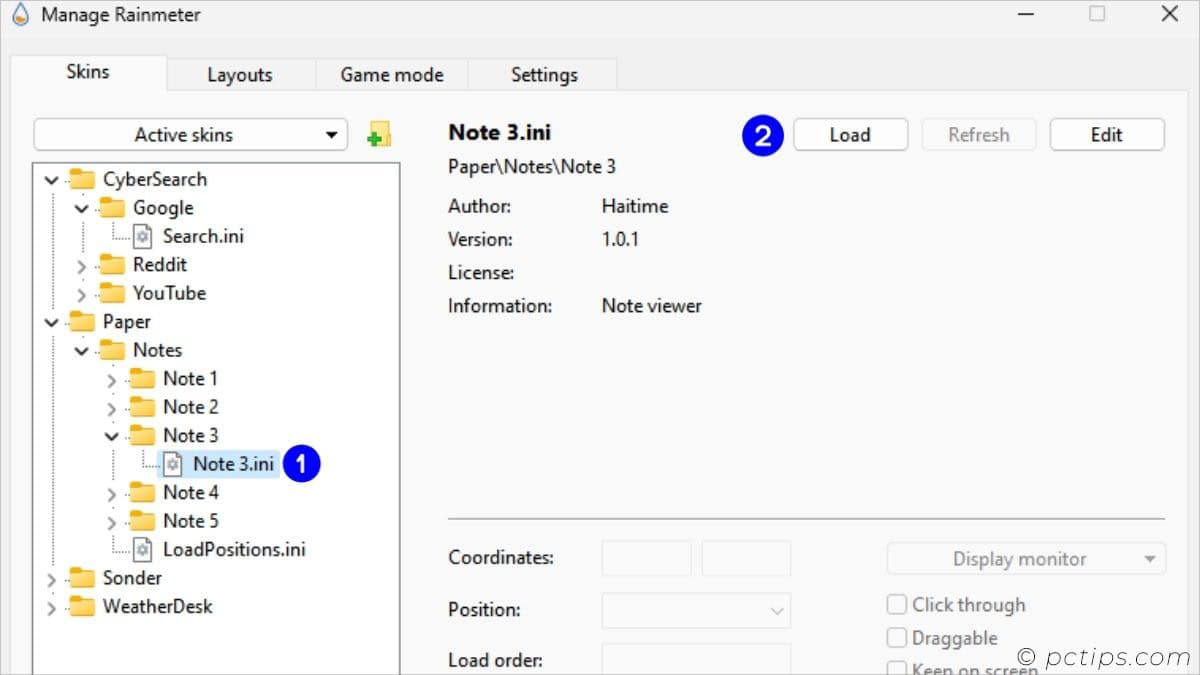Open the Position combo box
This screenshot has height=675, width=1200.
click(696, 610)
